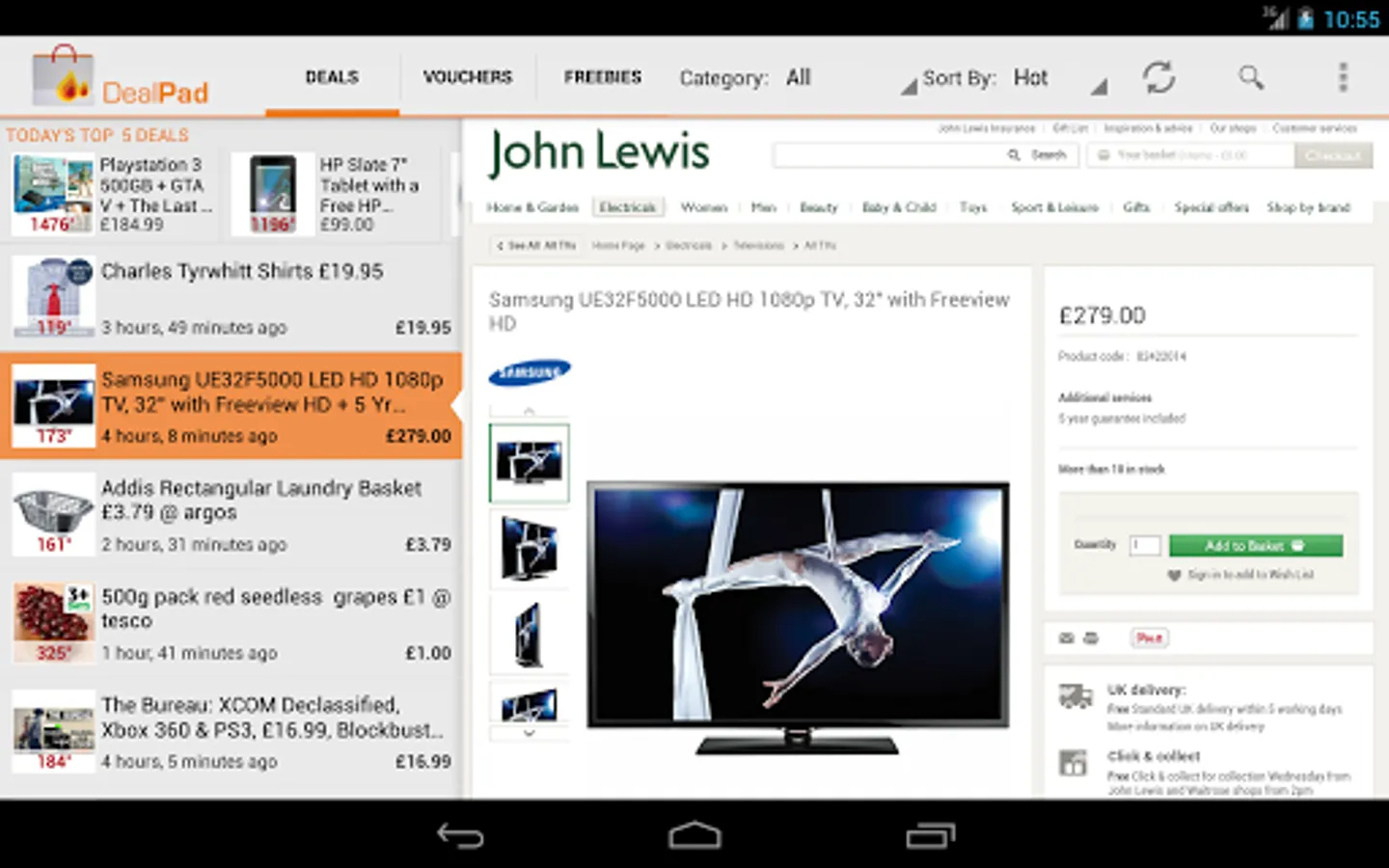Tap the Charles Tyrwhitt shirt thumbnail
The image size is (1389, 868).
click(54, 297)
